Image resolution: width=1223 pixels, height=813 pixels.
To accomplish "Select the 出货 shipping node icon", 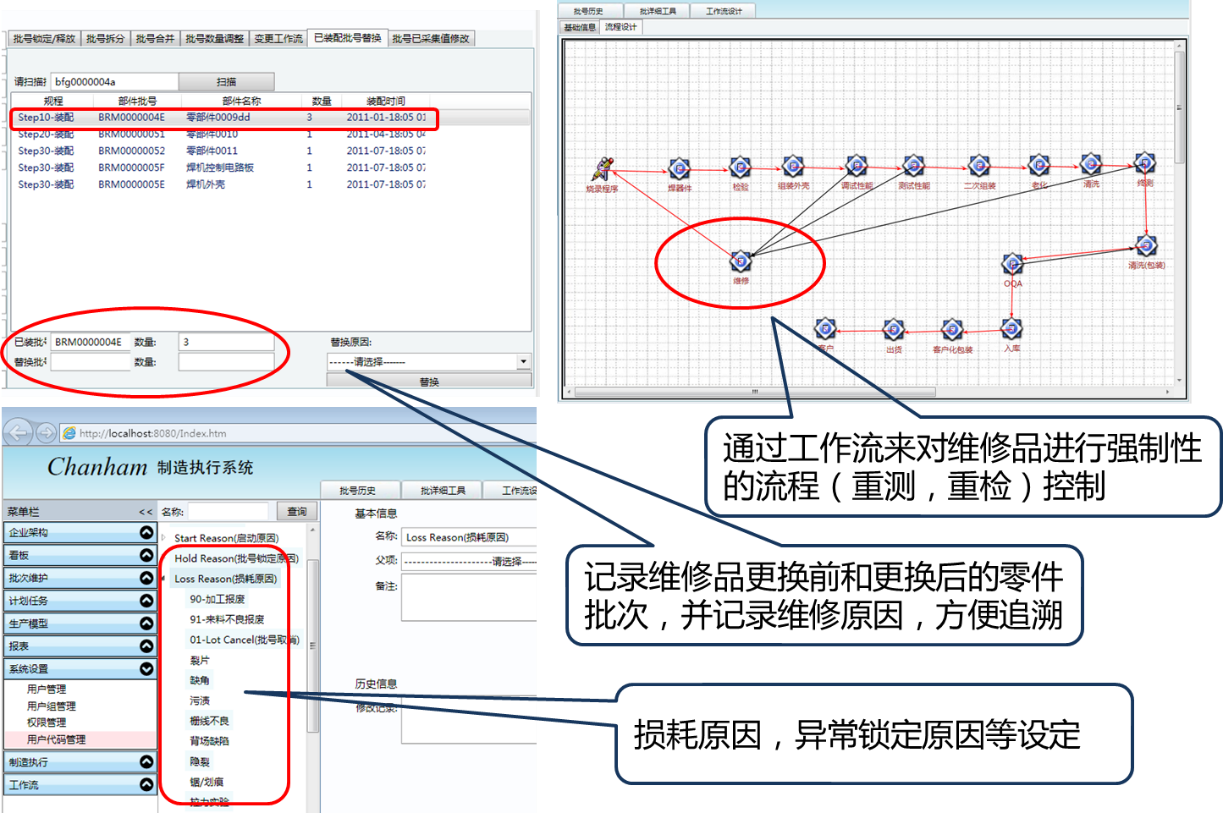I will 894,329.
